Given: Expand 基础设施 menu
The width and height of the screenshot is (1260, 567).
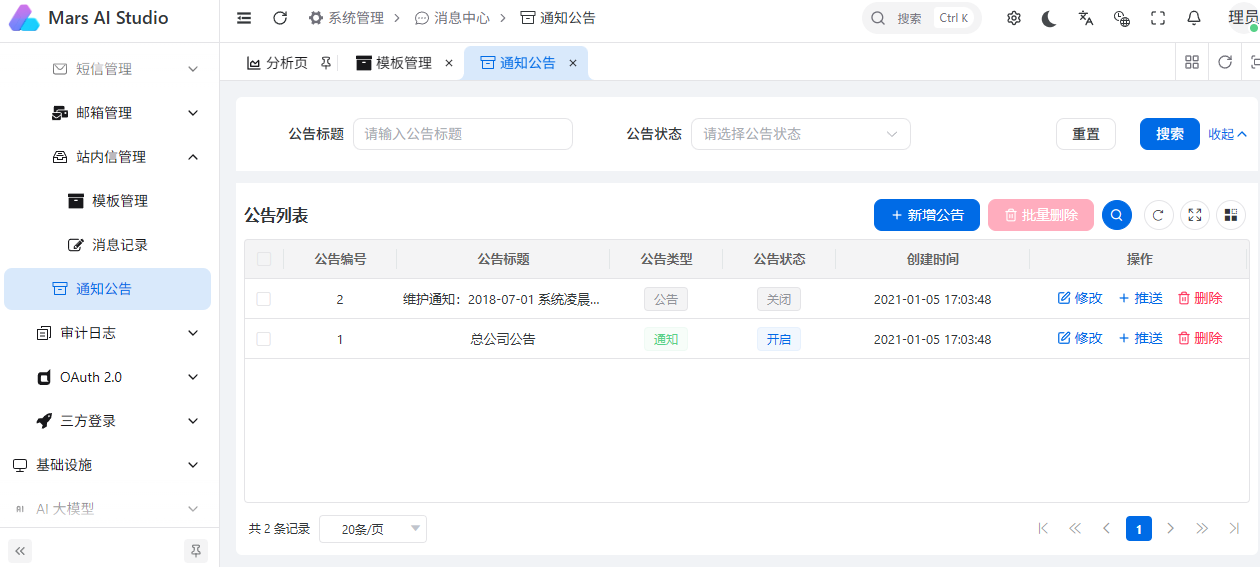Looking at the screenshot, I should (110, 465).
